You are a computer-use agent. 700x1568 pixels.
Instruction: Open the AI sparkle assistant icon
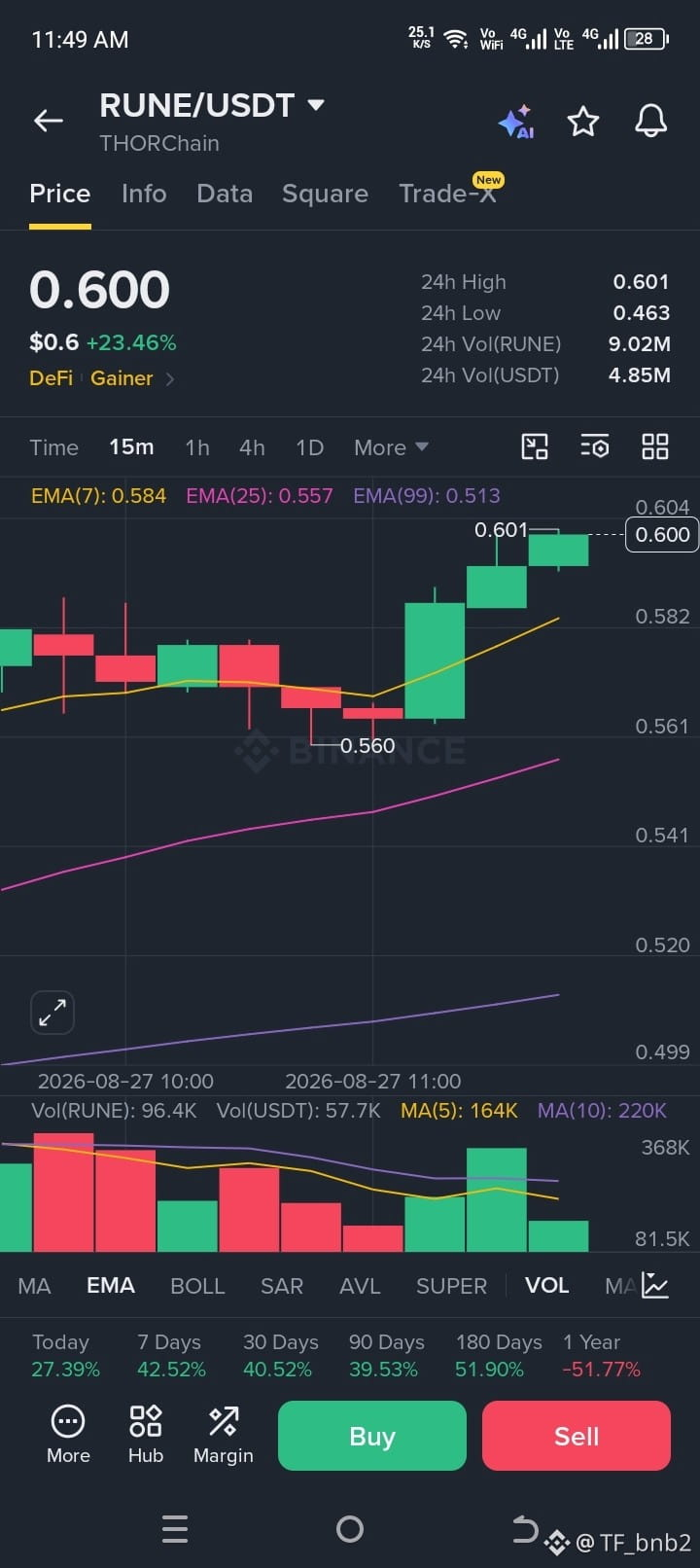pos(516,122)
